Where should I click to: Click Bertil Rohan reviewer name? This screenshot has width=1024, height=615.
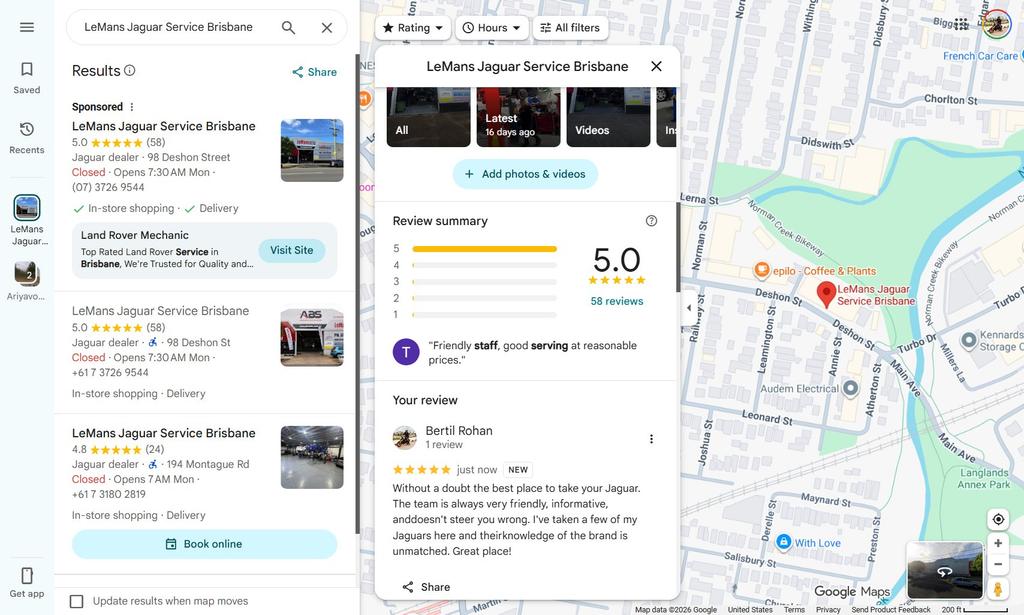[x=459, y=430]
